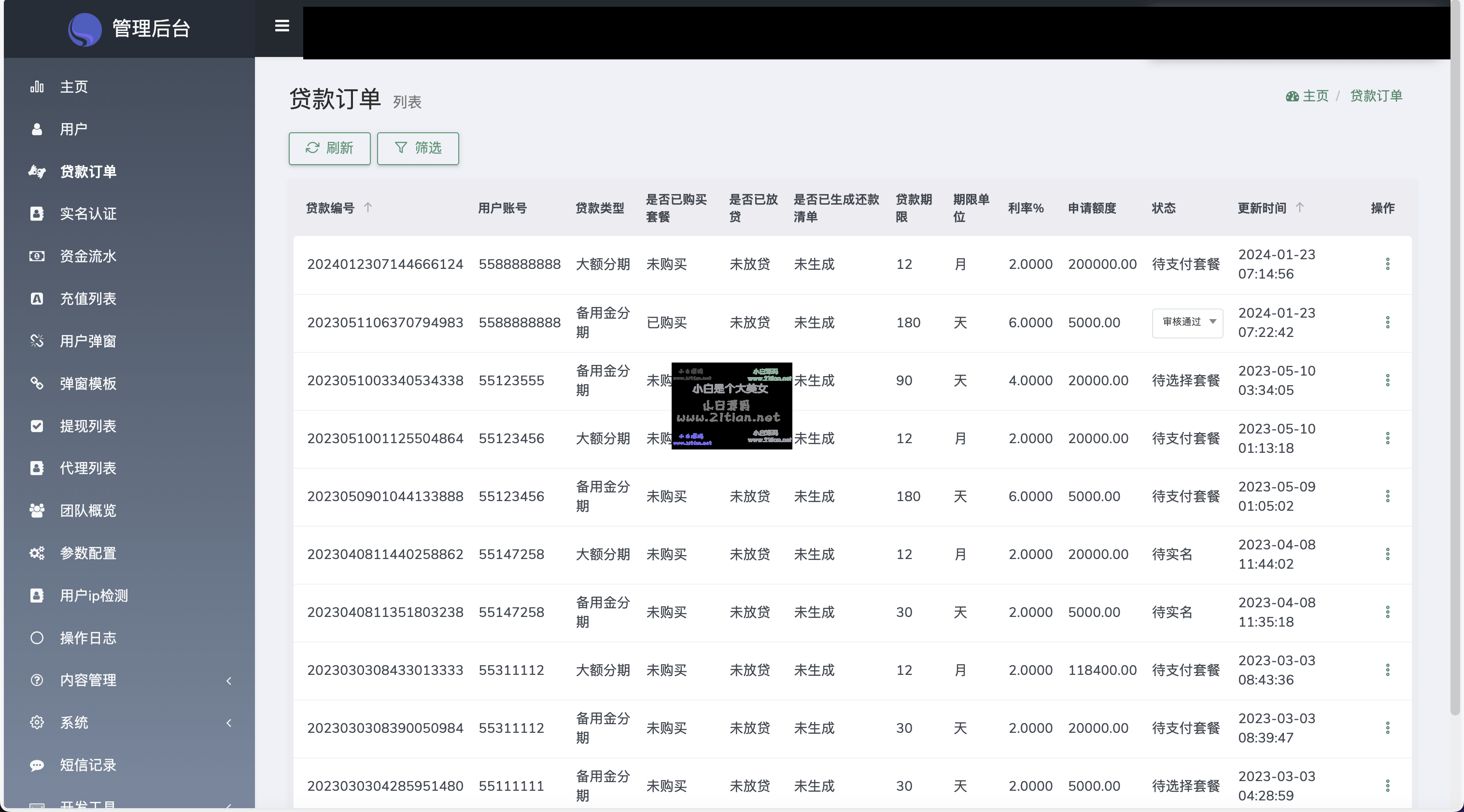The image size is (1464, 812).
Task: Click the 刷新 refresh button
Action: [x=329, y=149]
